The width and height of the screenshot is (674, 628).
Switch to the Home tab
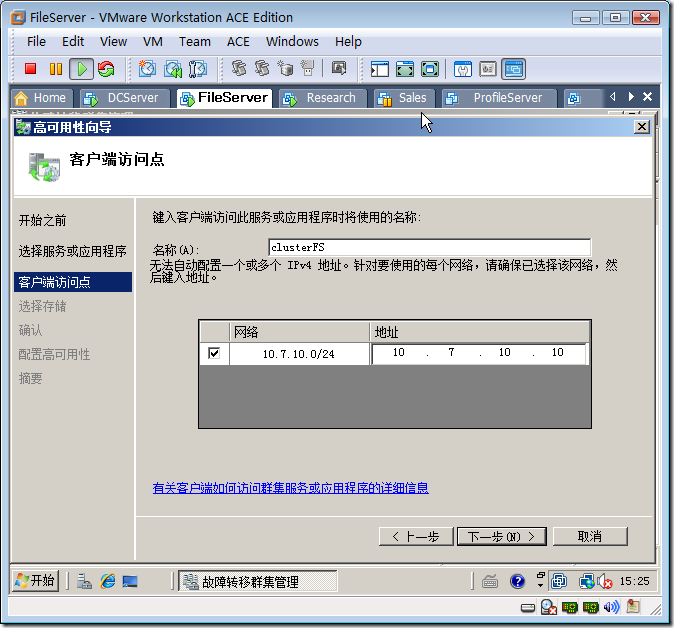(x=40, y=98)
